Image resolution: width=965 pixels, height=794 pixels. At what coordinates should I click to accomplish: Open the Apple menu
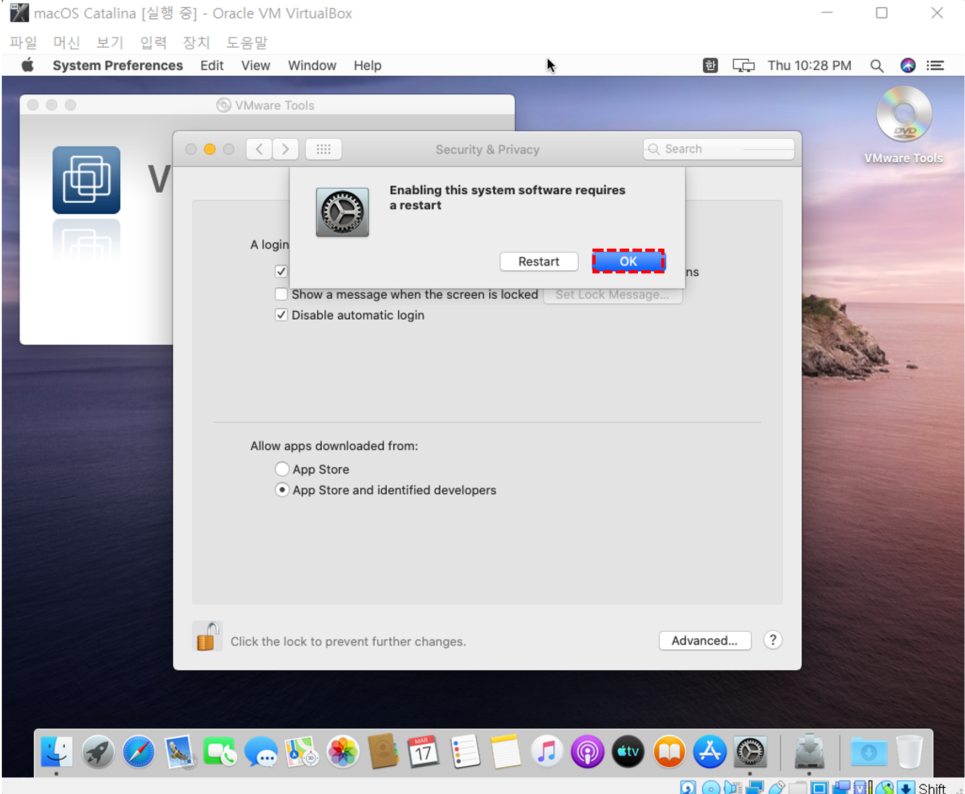tap(28, 65)
